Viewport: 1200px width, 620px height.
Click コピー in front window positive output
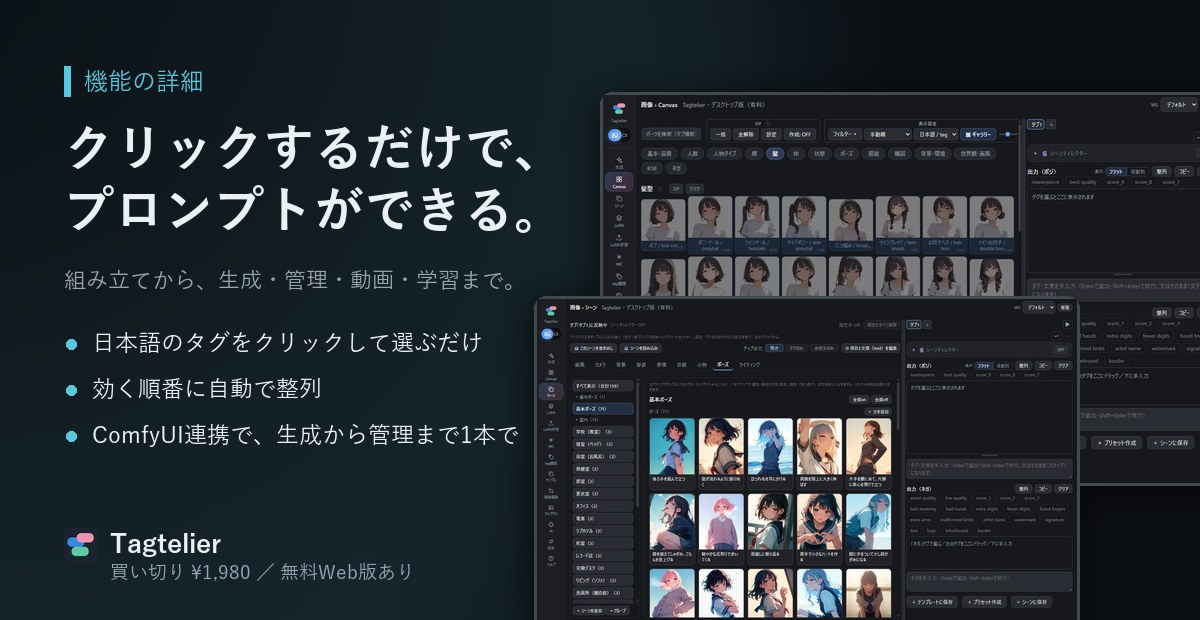pyautogui.click(x=1042, y=366)
